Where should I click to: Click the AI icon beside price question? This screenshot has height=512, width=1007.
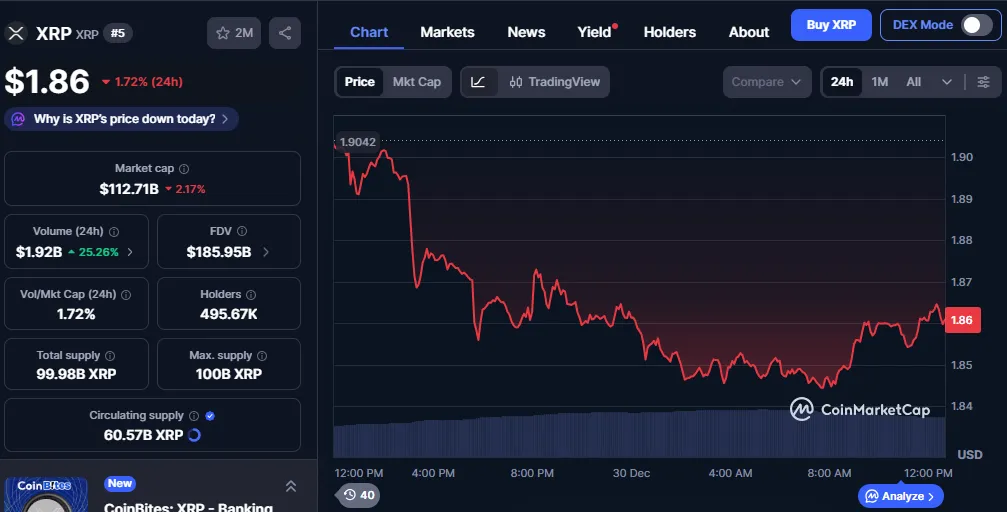click(x=18, y=119)
